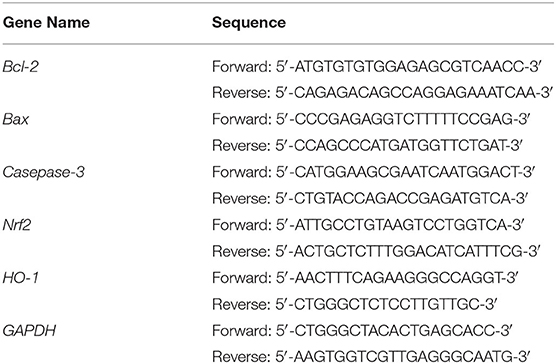The height and width of the screenshot is (364, 556).
Task: Click the Gene Name column header
Action: coord(46,23)
